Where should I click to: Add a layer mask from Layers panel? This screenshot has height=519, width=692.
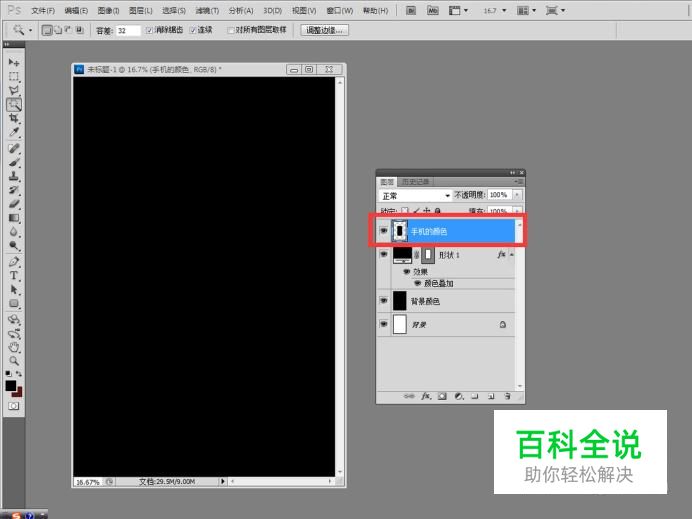[442, 396]
